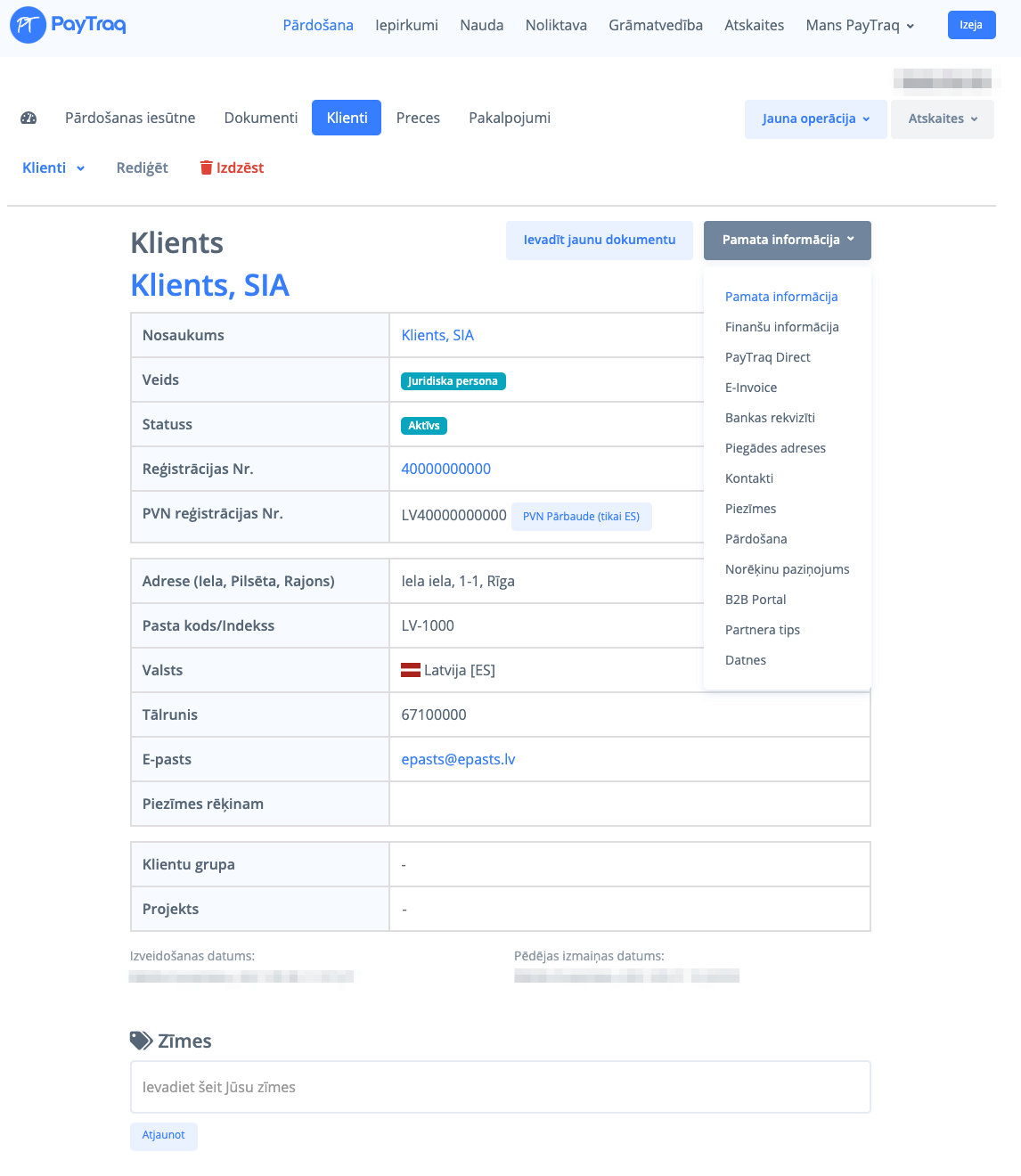Open the Jauna operācija dropdown
The width and height of the screenshot is (1021, 1176).
[816, 118]
